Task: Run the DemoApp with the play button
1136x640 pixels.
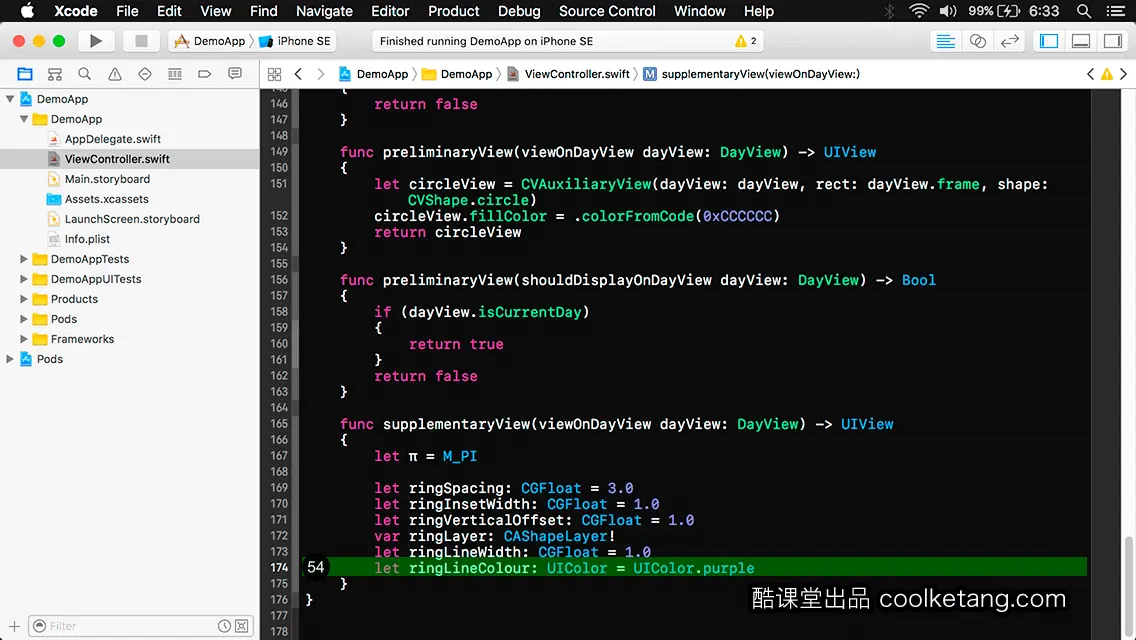Action: click(x=95, y=41)
